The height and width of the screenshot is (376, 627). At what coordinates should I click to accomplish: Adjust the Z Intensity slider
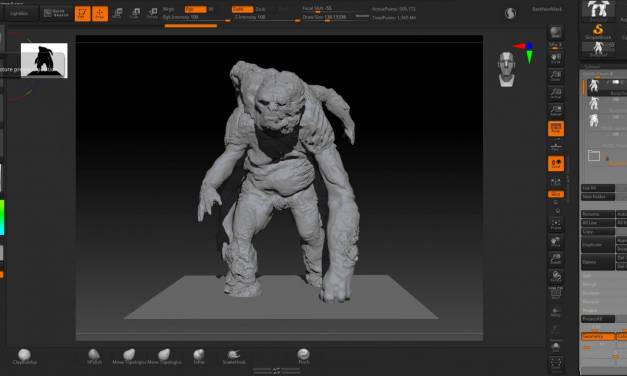pyautogui.click(x=267, y=18)
